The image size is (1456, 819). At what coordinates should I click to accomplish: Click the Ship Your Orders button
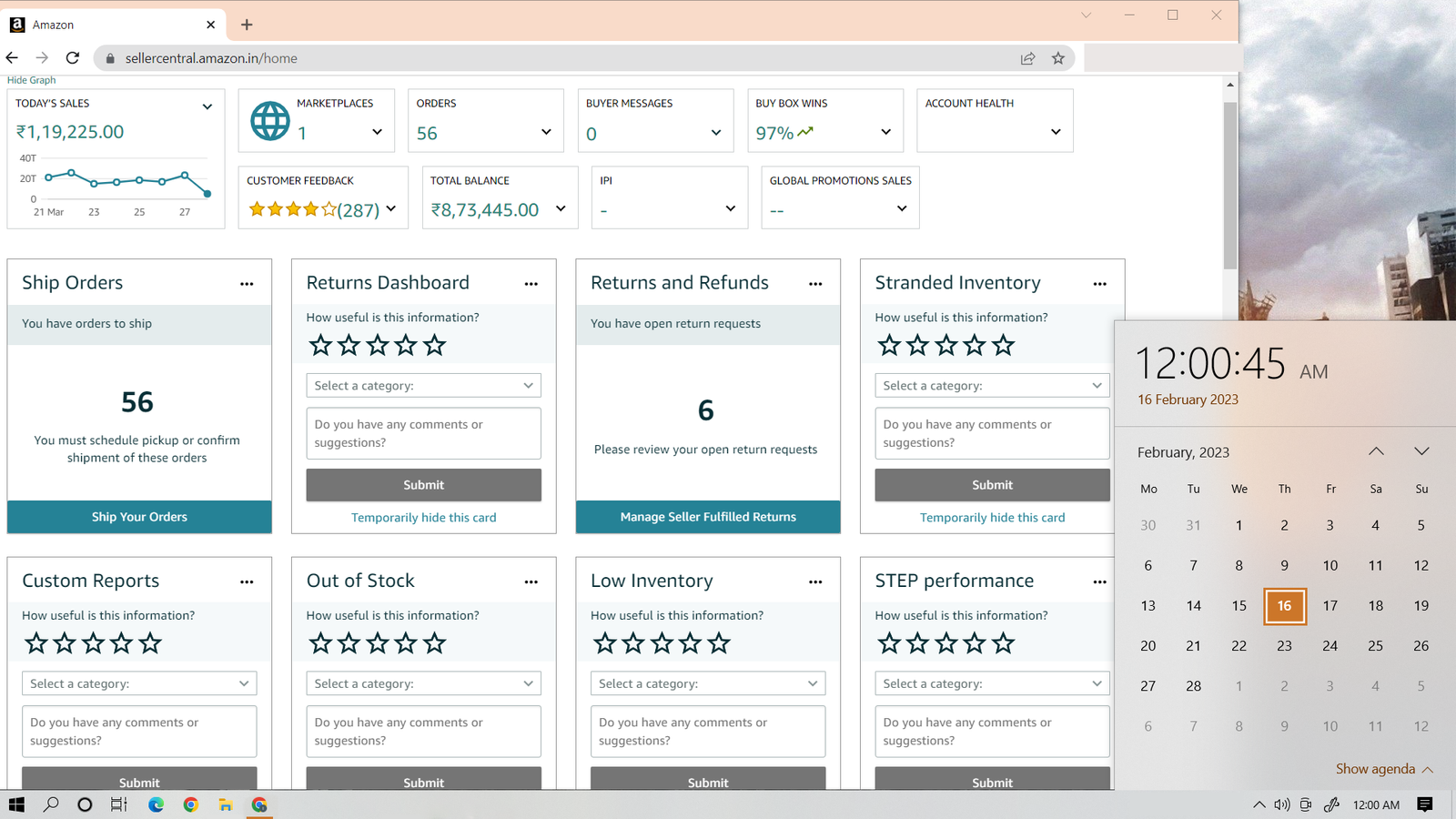click(x=139, y=517)
